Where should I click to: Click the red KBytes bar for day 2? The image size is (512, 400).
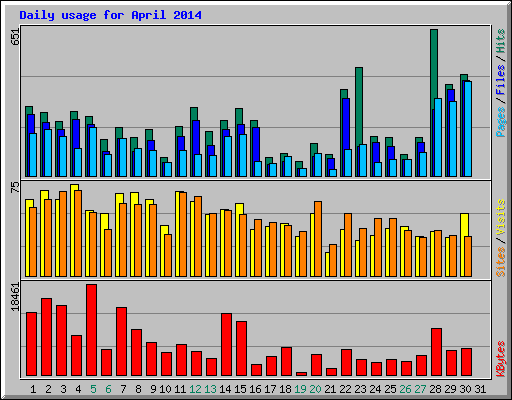[x=46, y=337]
